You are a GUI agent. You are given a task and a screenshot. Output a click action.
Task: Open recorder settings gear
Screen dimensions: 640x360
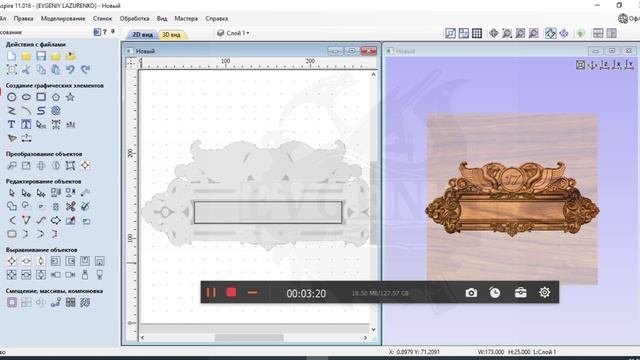pyautogui.click(x=544, y=292)
